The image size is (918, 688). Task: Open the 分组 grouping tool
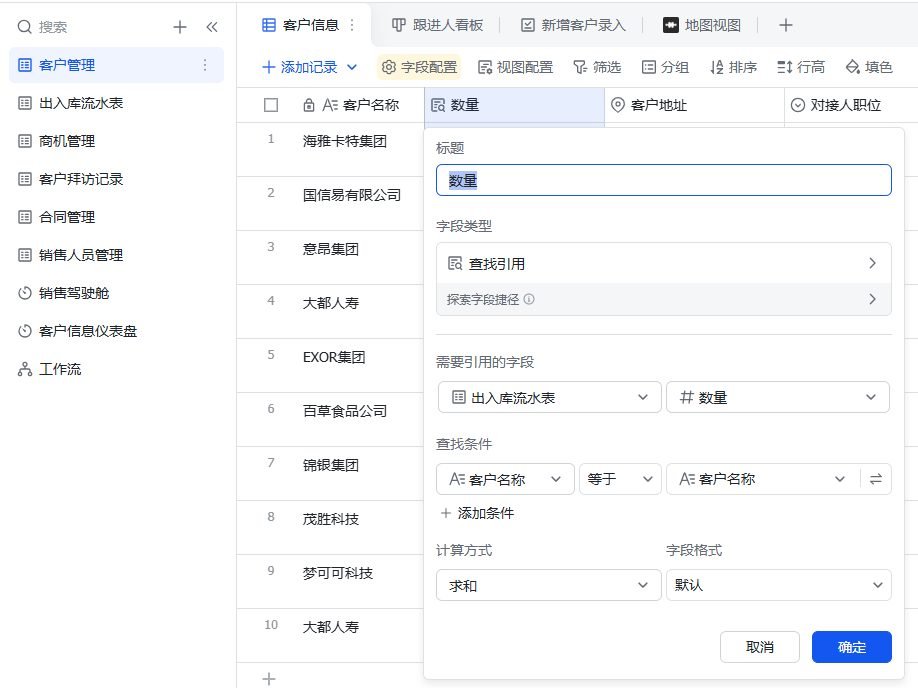[x=665, y=67]
